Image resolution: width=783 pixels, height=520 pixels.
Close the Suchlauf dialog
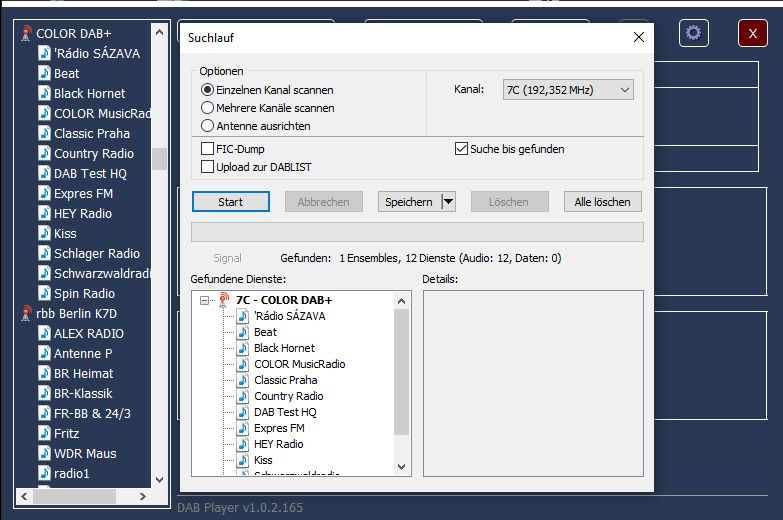(639, 37)
